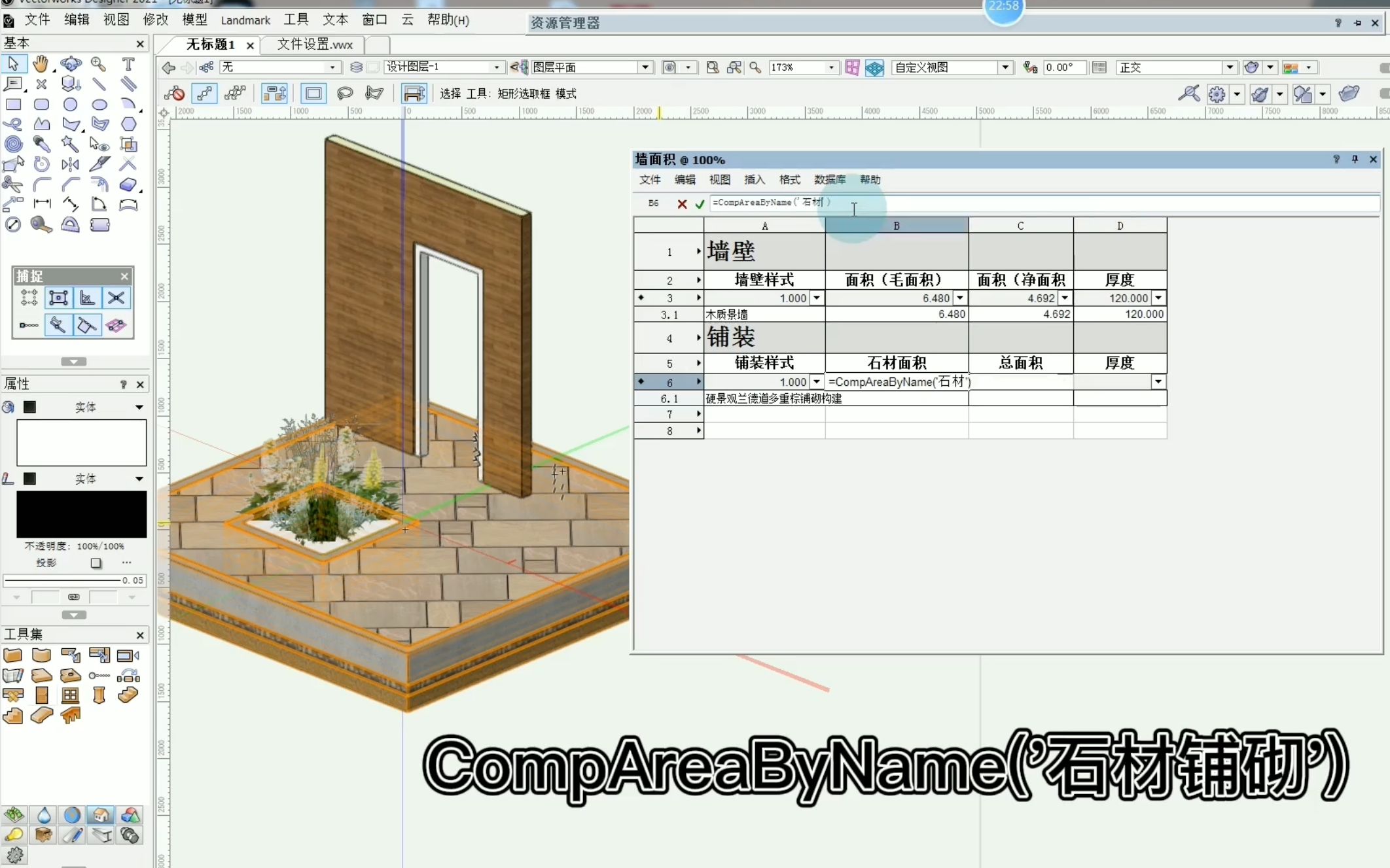Pick the Rectangle drawing tool

[x=13, y=104]
